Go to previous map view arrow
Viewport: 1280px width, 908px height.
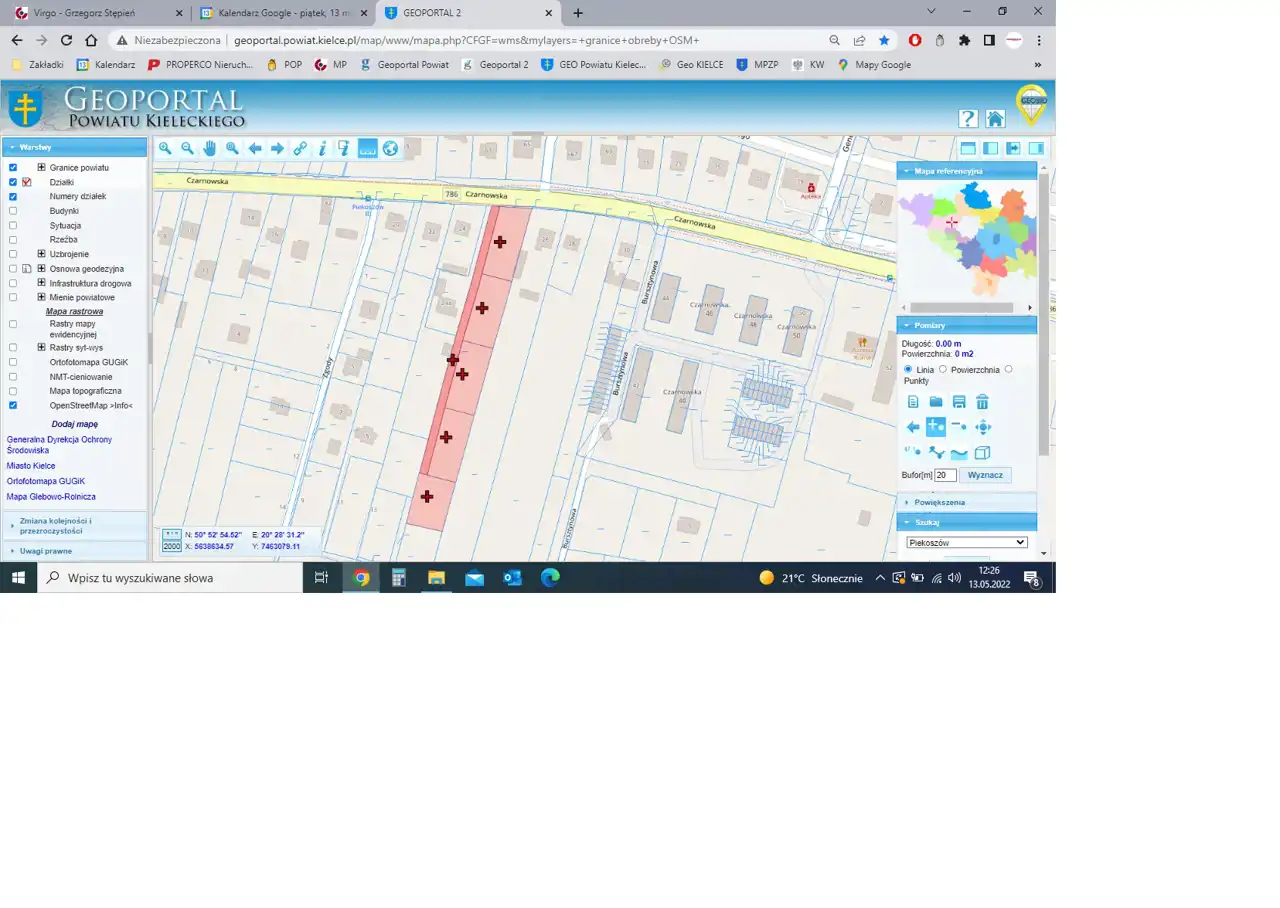click(255, 148)
